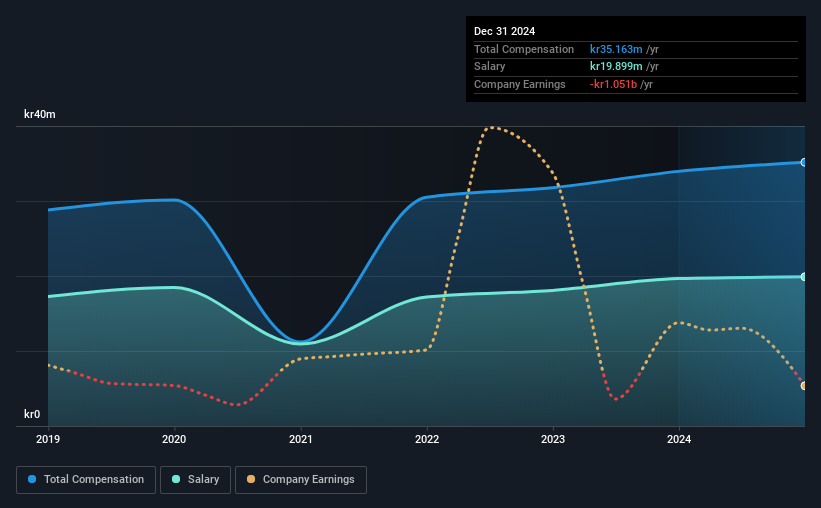Click the 2024 x-axis label
This screenshot has height=508, width=821.
point(679,439)
